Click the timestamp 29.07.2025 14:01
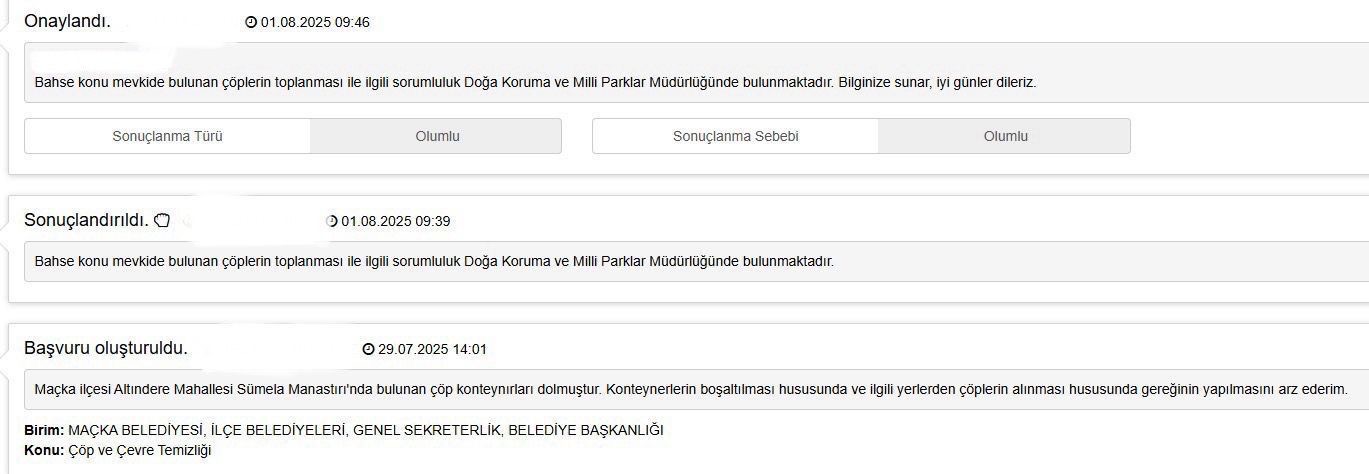 point(432,349)
